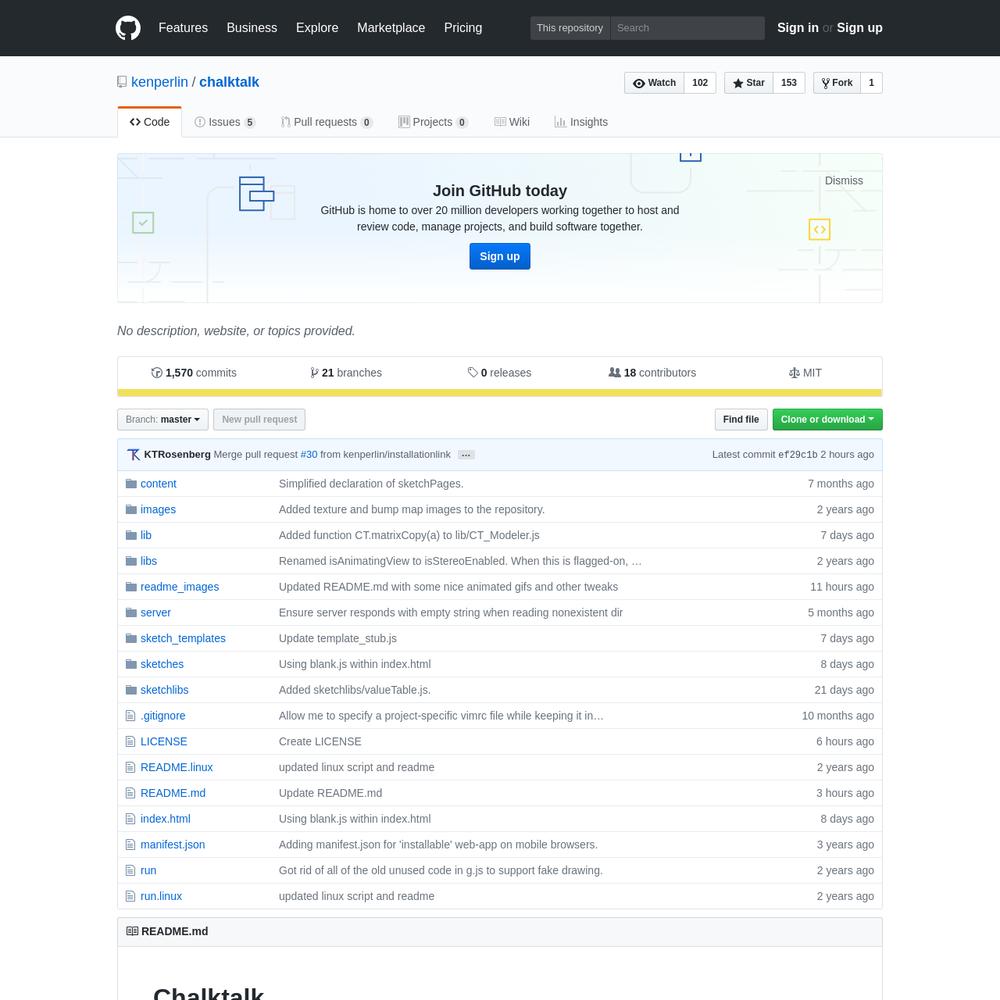Click the folder icon for sketchlibs
Image resolution: width=1000 pixels, height=1000 pixels.
(x=131, y=690)
